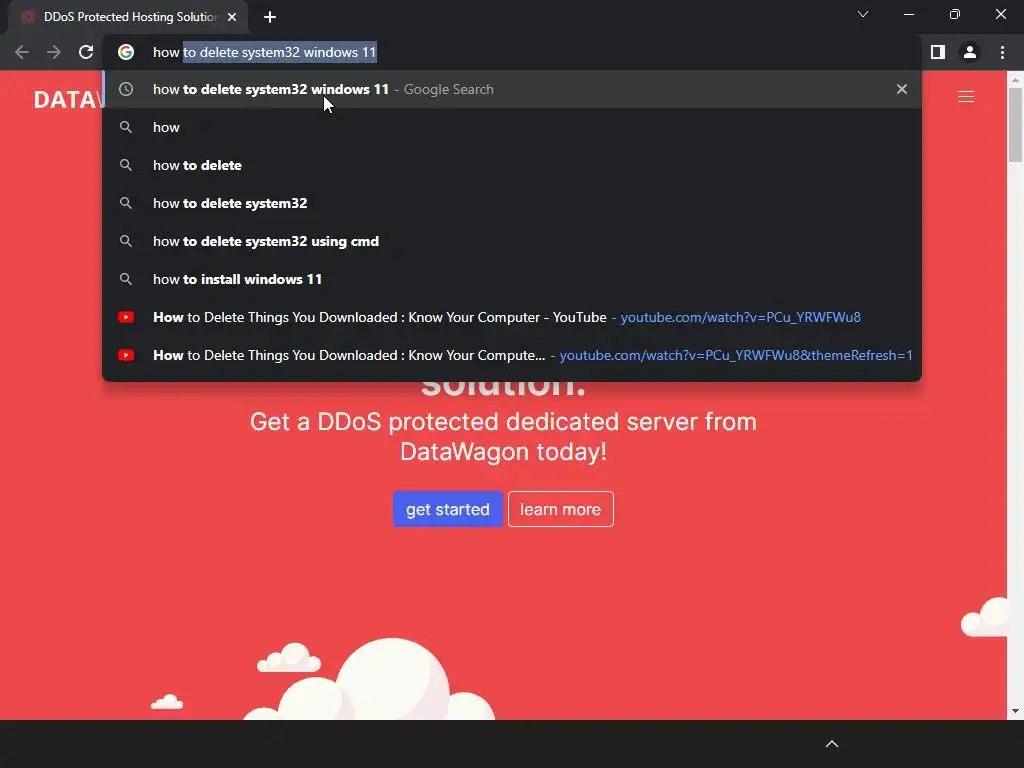Screen dimensions: 1024x768
Task: Open the profile avatar menu
Action: pos(970,52)
